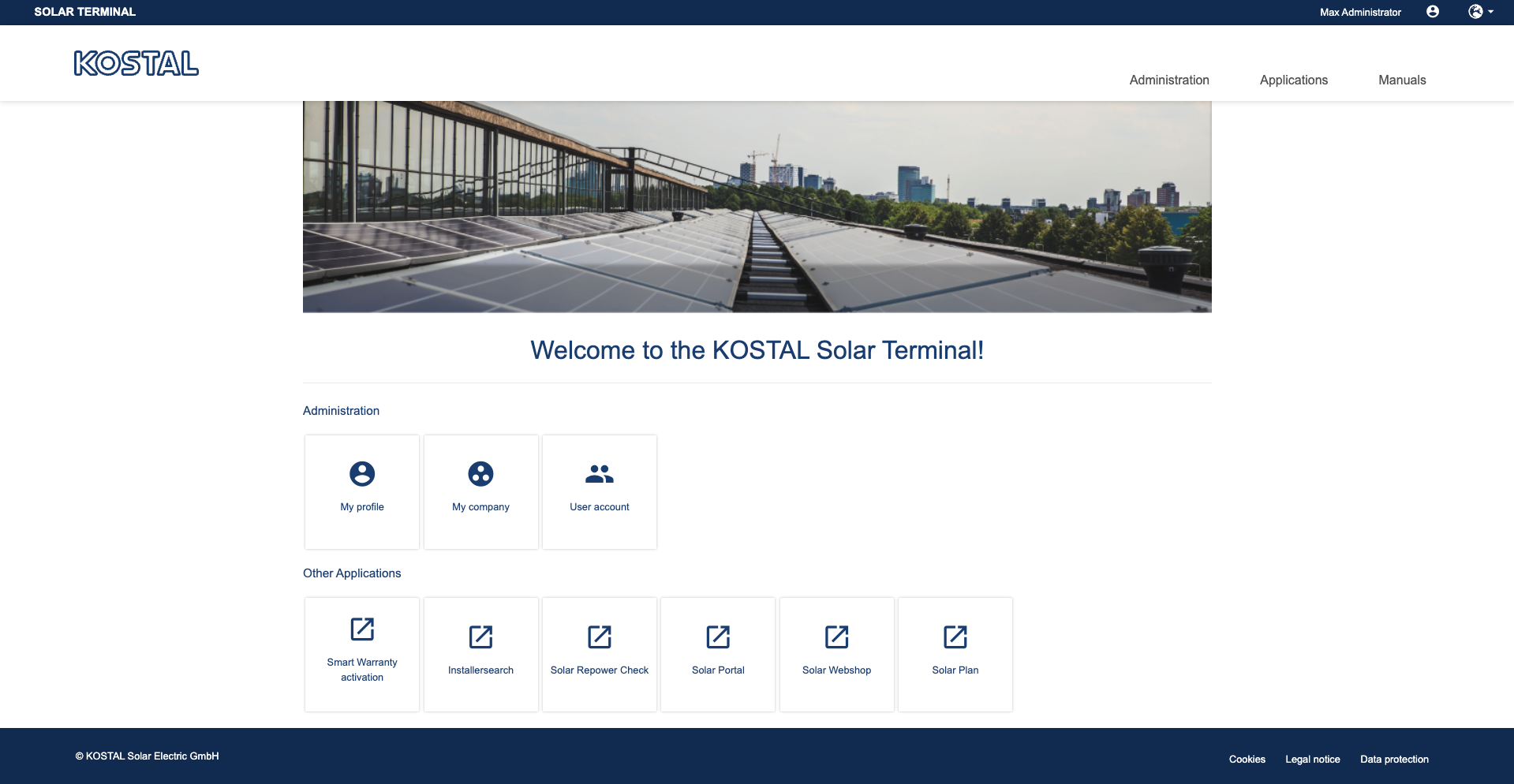This screenshot has width=1514, height=784.
Task: Open the Administration menu
Action: coord(1169,80)
